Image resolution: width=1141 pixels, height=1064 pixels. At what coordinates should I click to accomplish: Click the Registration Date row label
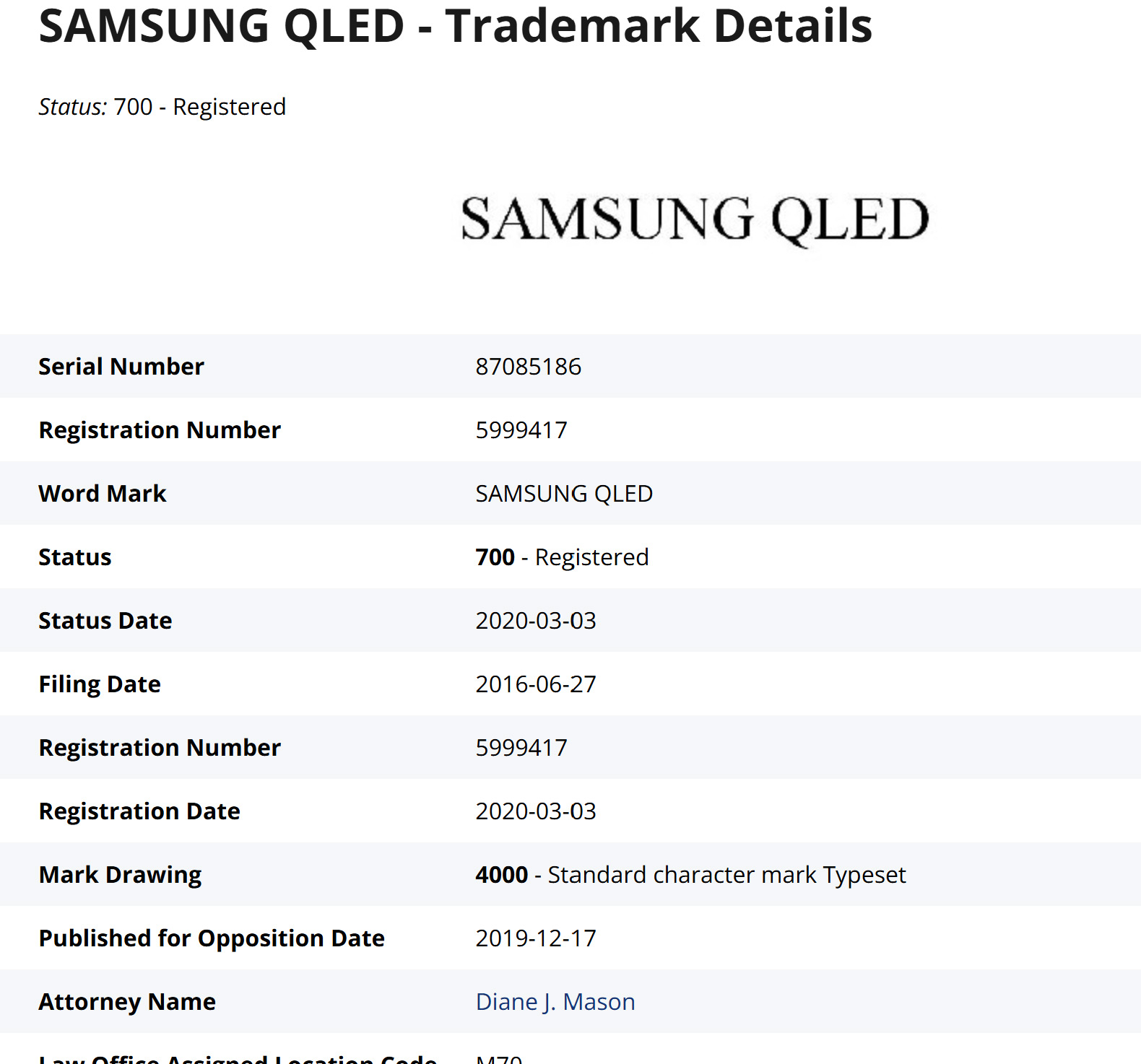pyautogui.click(x=139, y=811)
